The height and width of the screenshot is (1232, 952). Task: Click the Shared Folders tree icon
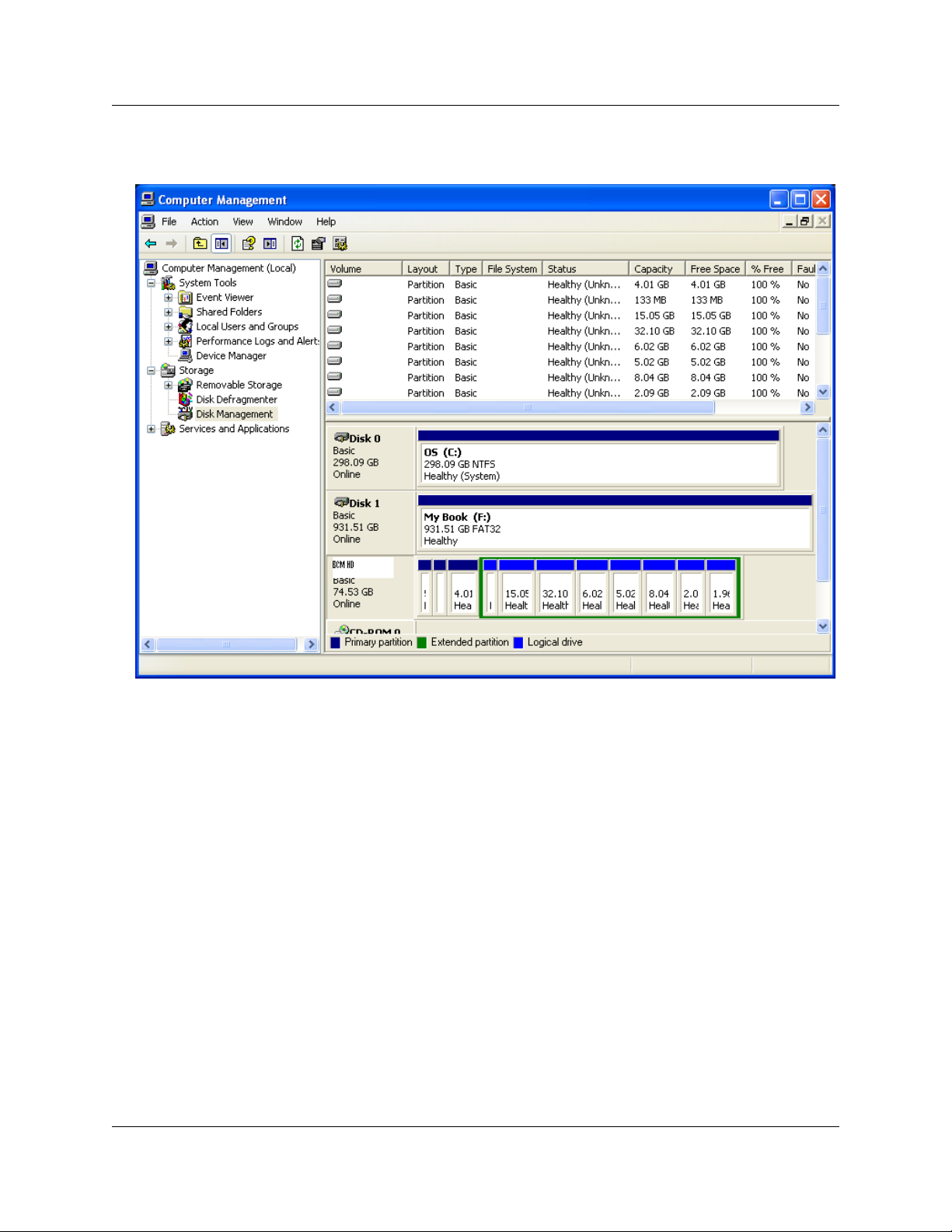185,312
